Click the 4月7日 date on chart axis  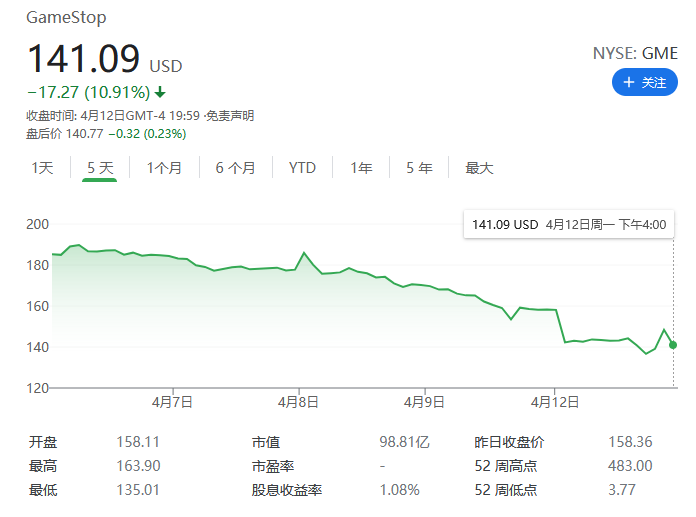click(x=172, y=402)
